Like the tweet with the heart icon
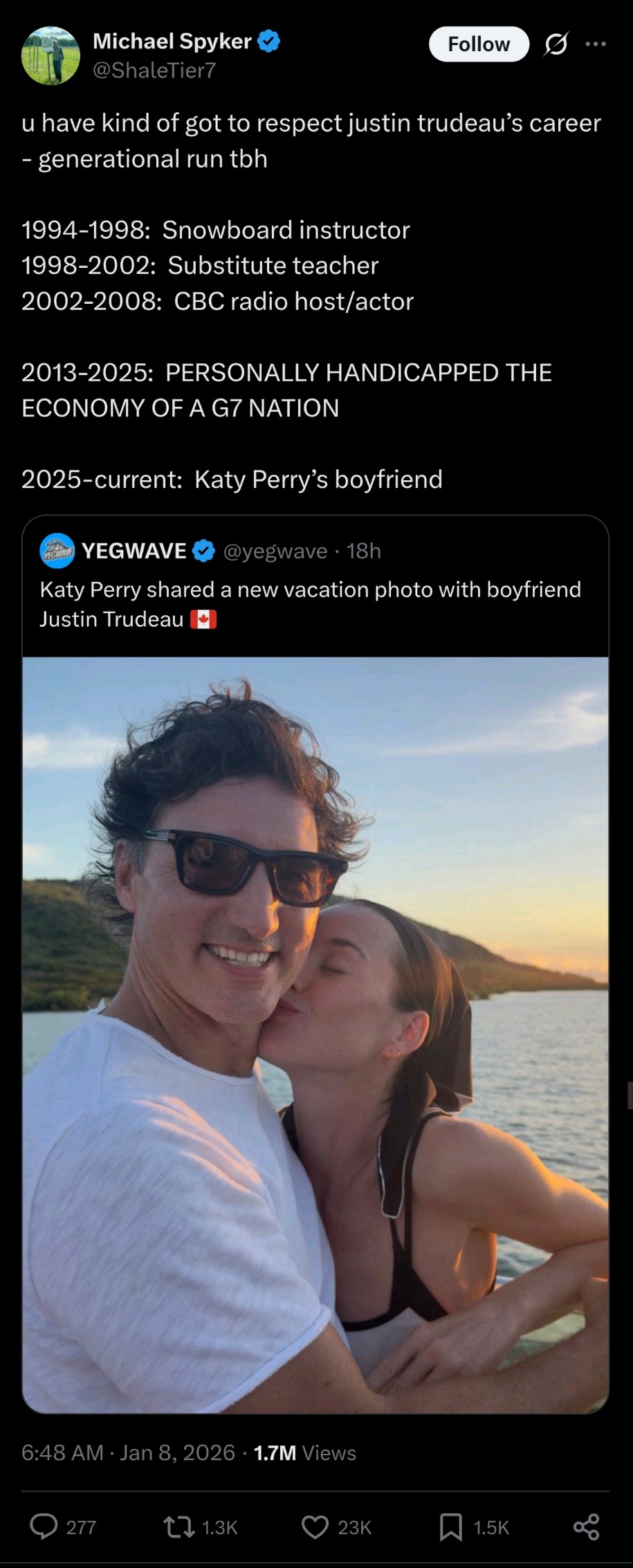 click(315, 1527)
